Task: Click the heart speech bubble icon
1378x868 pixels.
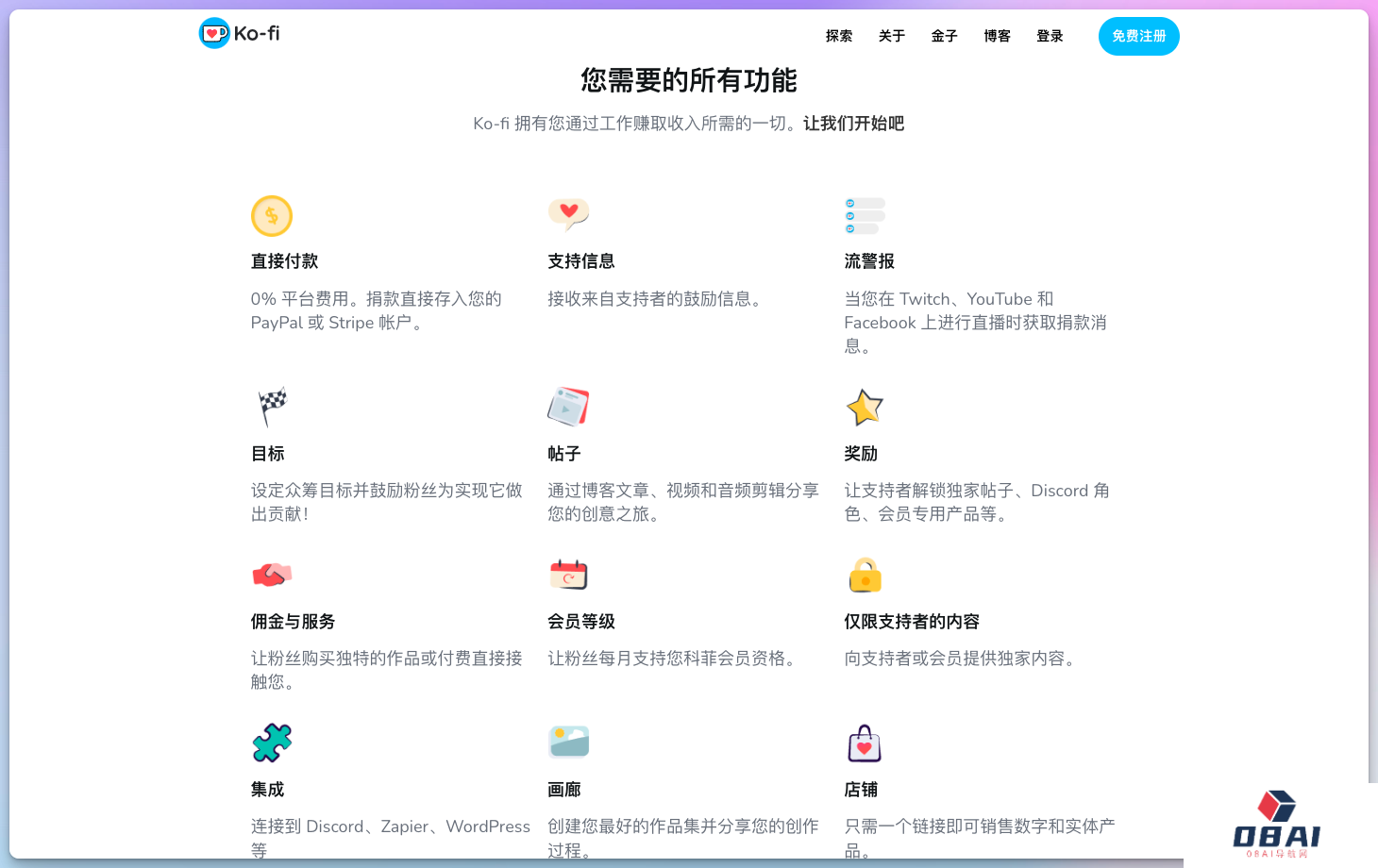Action: tap(568, 215)
